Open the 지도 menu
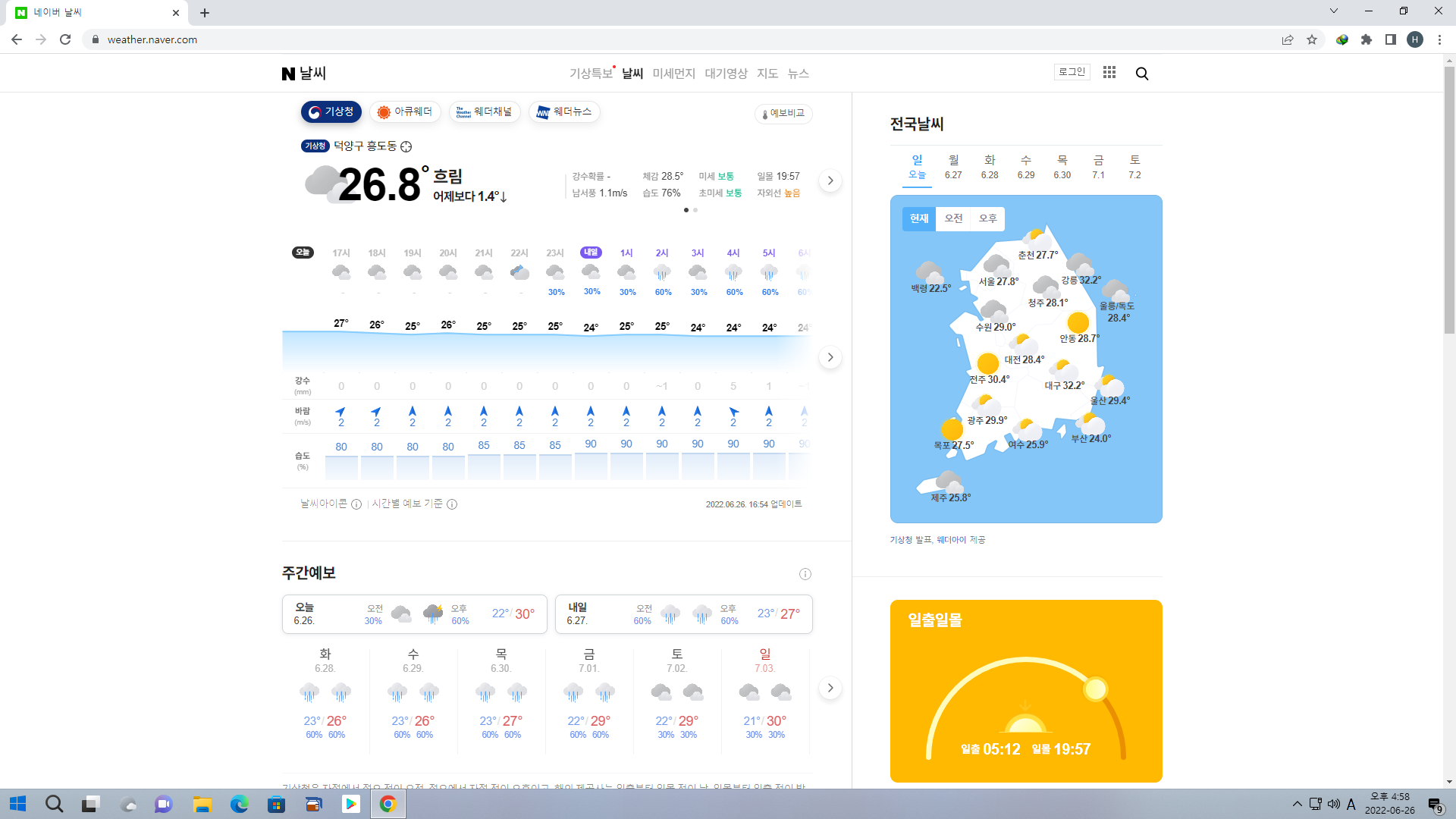This screenshot has width=1456, height=819. 767,74
